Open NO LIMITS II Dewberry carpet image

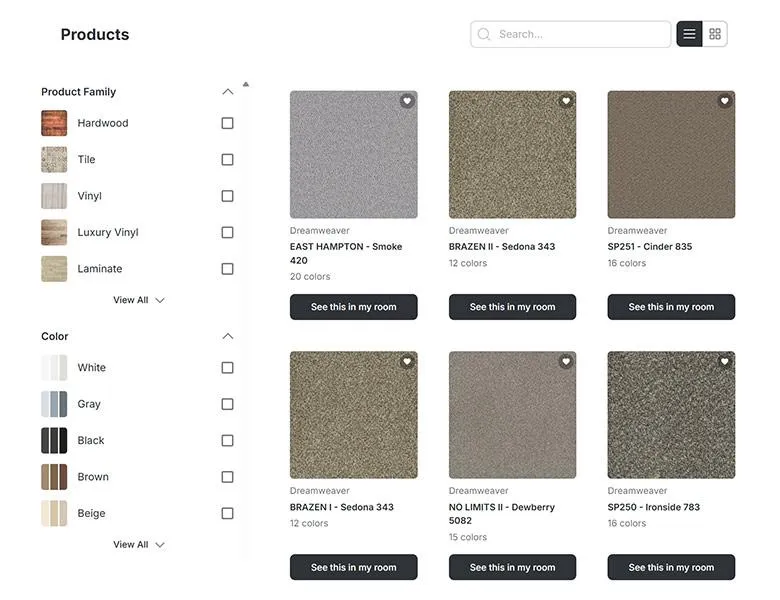(512, 415)
